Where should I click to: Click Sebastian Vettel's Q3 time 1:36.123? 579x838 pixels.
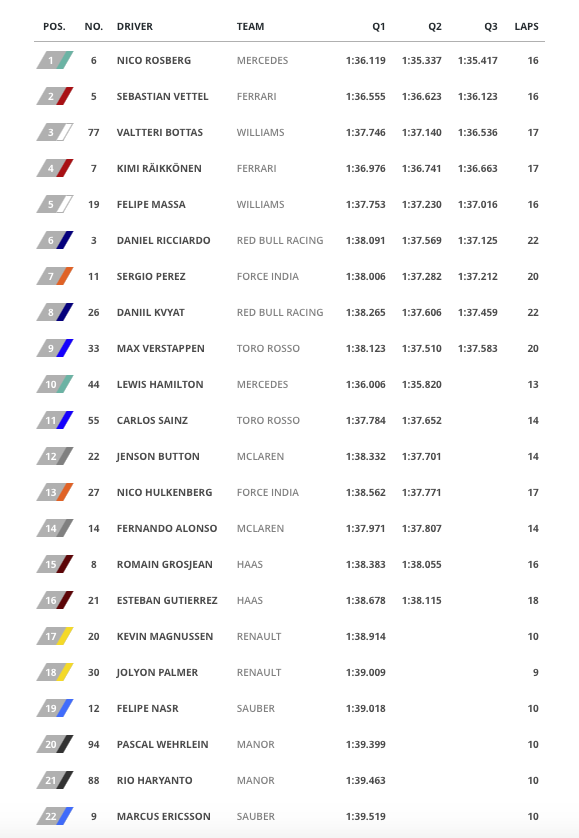point(477,96)
